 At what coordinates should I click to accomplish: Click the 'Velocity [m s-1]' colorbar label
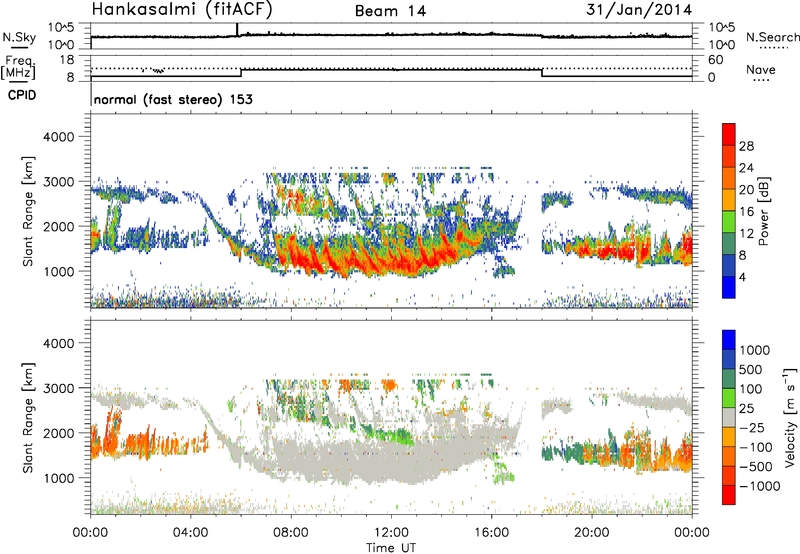(790, 416)
